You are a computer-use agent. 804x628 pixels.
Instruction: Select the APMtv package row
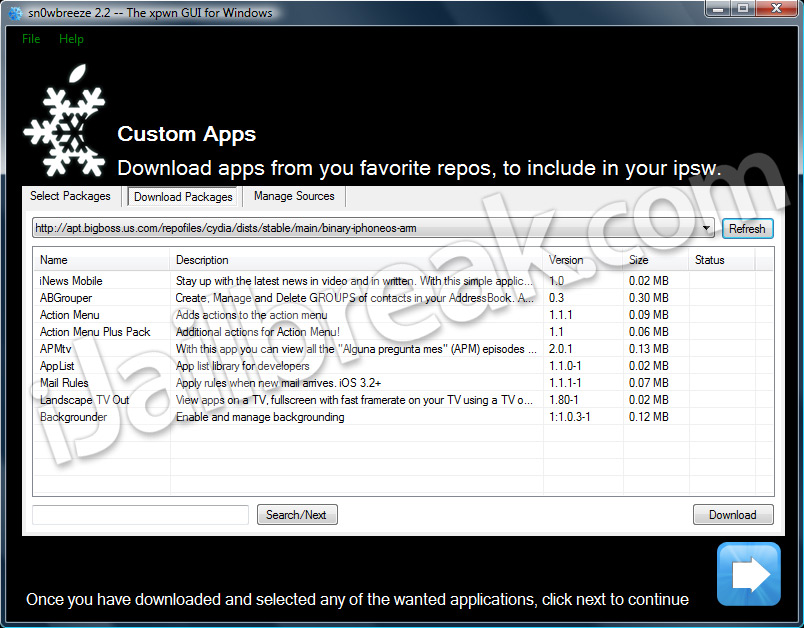pos(403,349)
